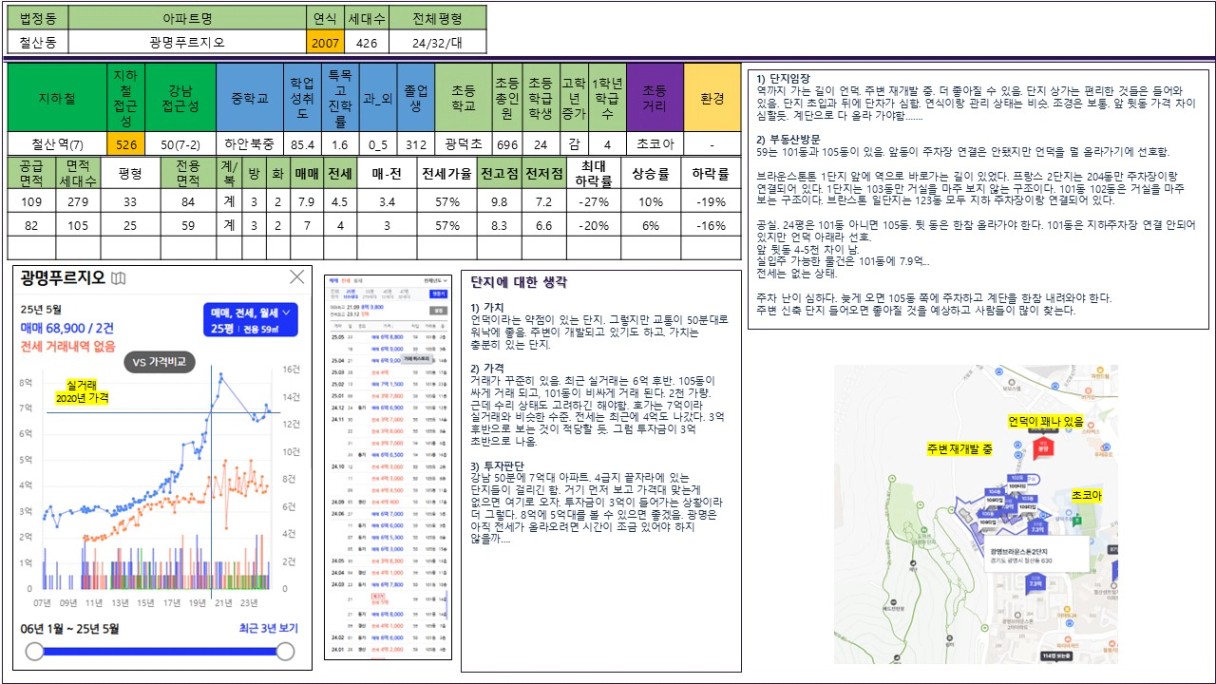Select the 법정동 header cell
1216x684 pixels.
(39, 18)
